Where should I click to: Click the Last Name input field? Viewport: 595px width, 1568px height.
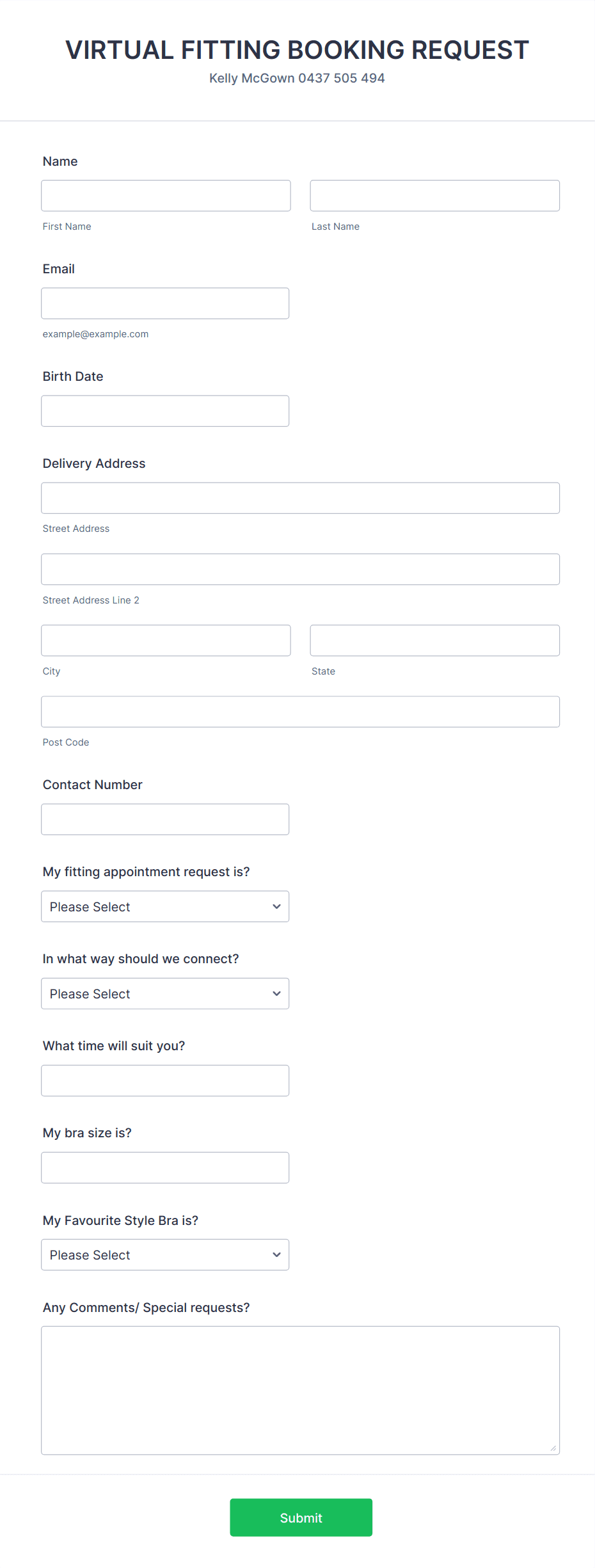click(x=434, y=196)
